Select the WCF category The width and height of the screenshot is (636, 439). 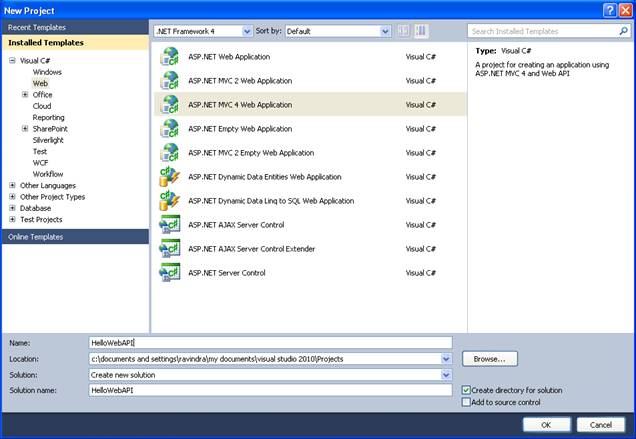[x=40, y=163]
